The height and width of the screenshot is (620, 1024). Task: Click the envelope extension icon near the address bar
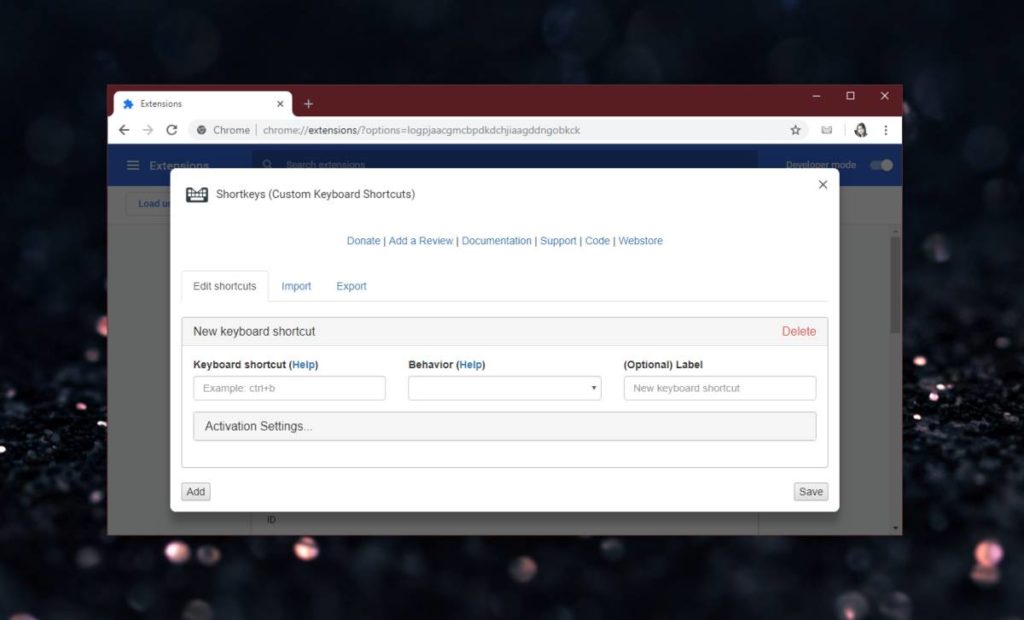[x=827, y=130]
